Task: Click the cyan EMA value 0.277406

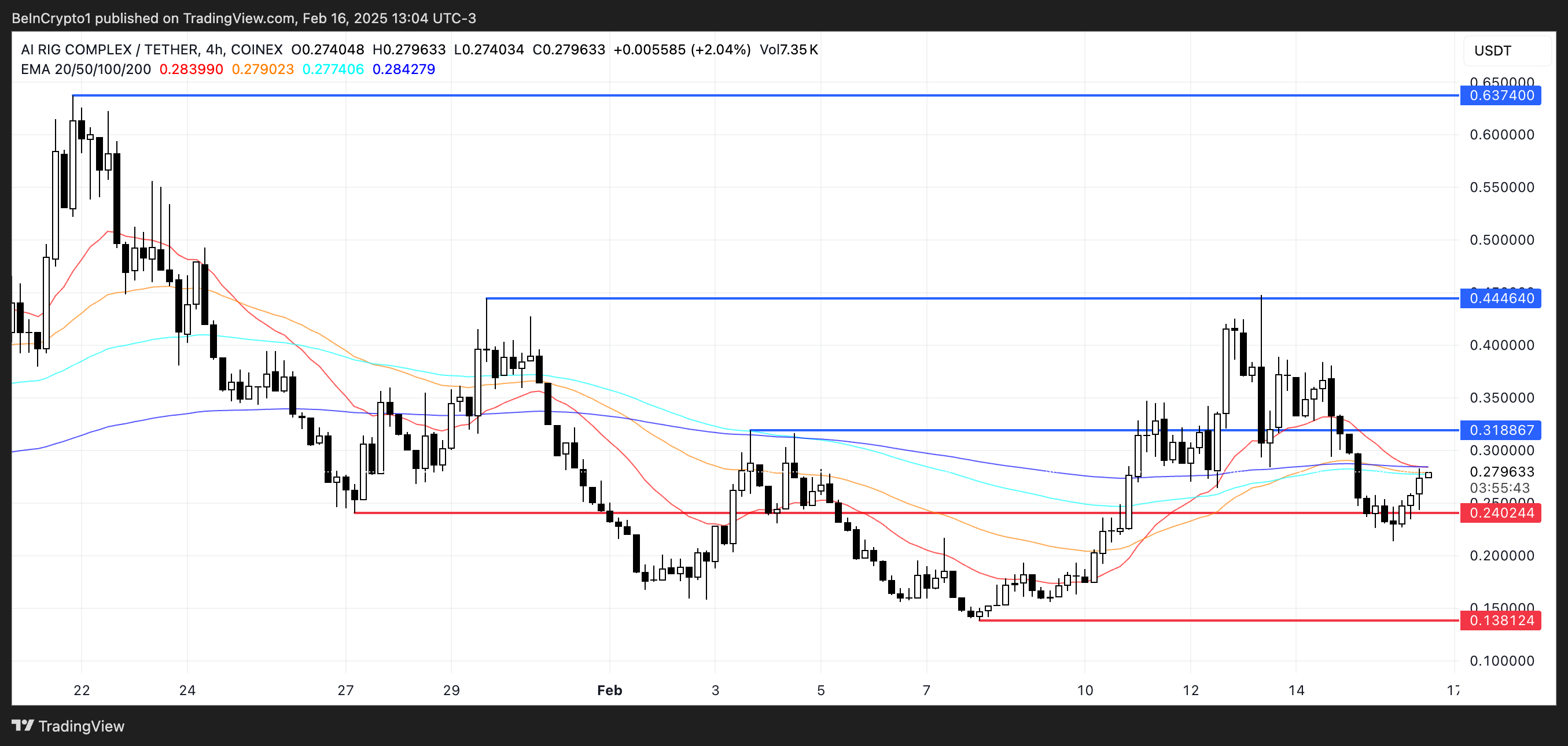Action: 333,69
